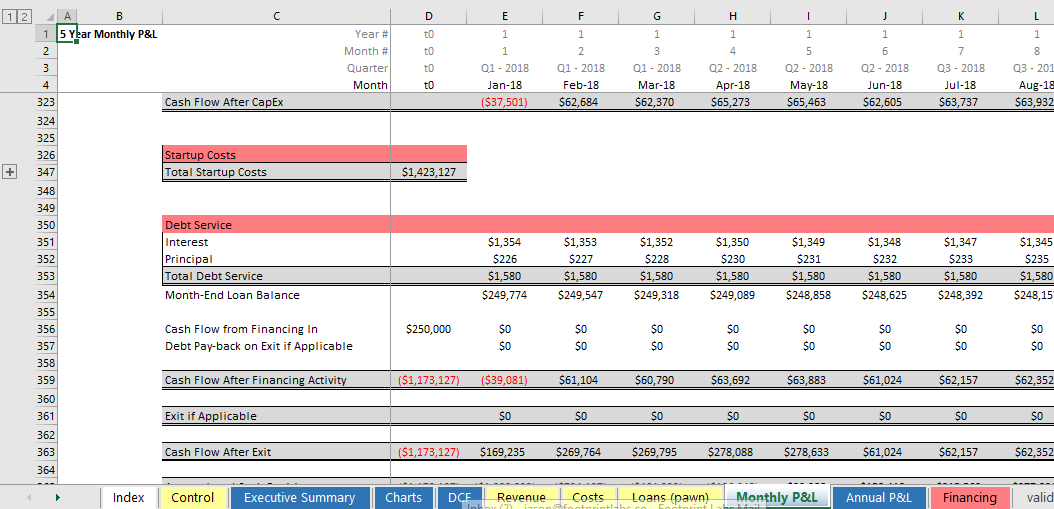Click outline level 1 button
This screenshot has width=1054, height=509.
click(x=10, y=17)
